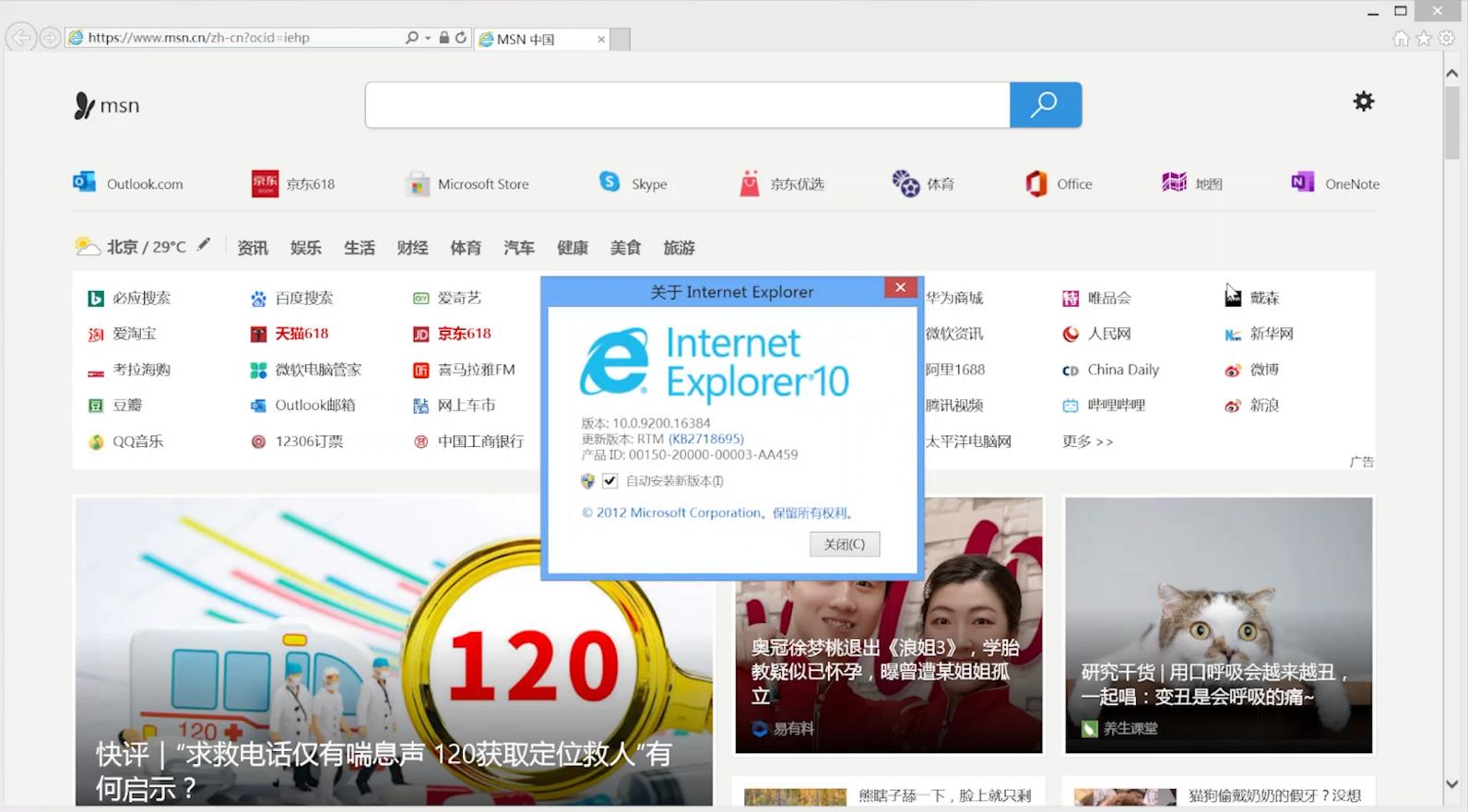Open the KB2718695 update link
This screenshot has width=1468, height=812.
706,439
